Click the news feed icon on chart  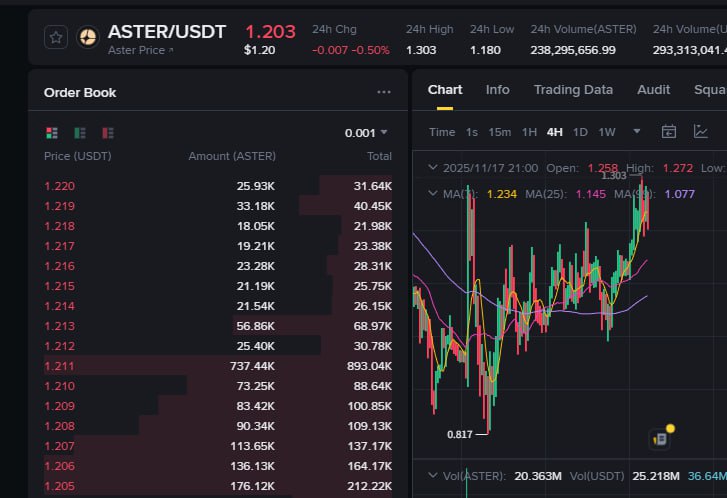[x=659, y=437]
